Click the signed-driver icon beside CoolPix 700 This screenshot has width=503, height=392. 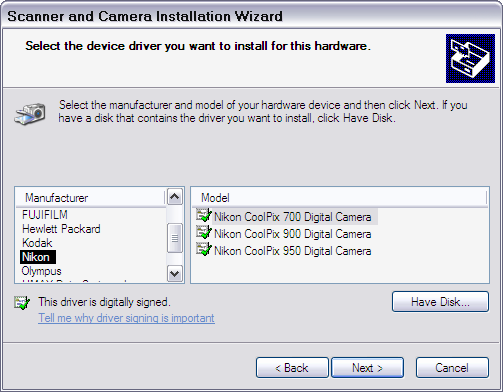204,215
